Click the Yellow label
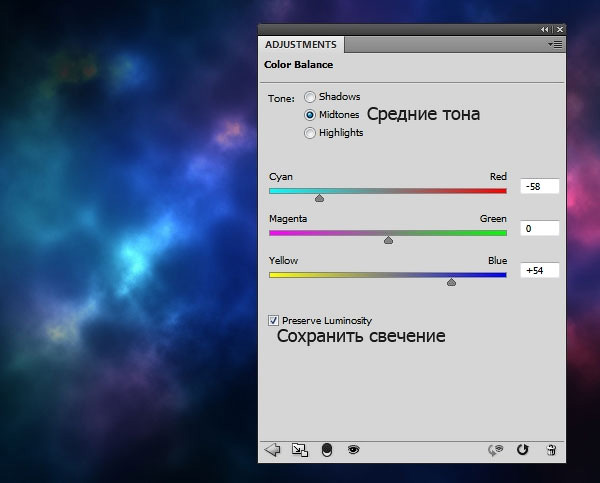This screenshot has width=600, height=483. (x=283, y=261)
